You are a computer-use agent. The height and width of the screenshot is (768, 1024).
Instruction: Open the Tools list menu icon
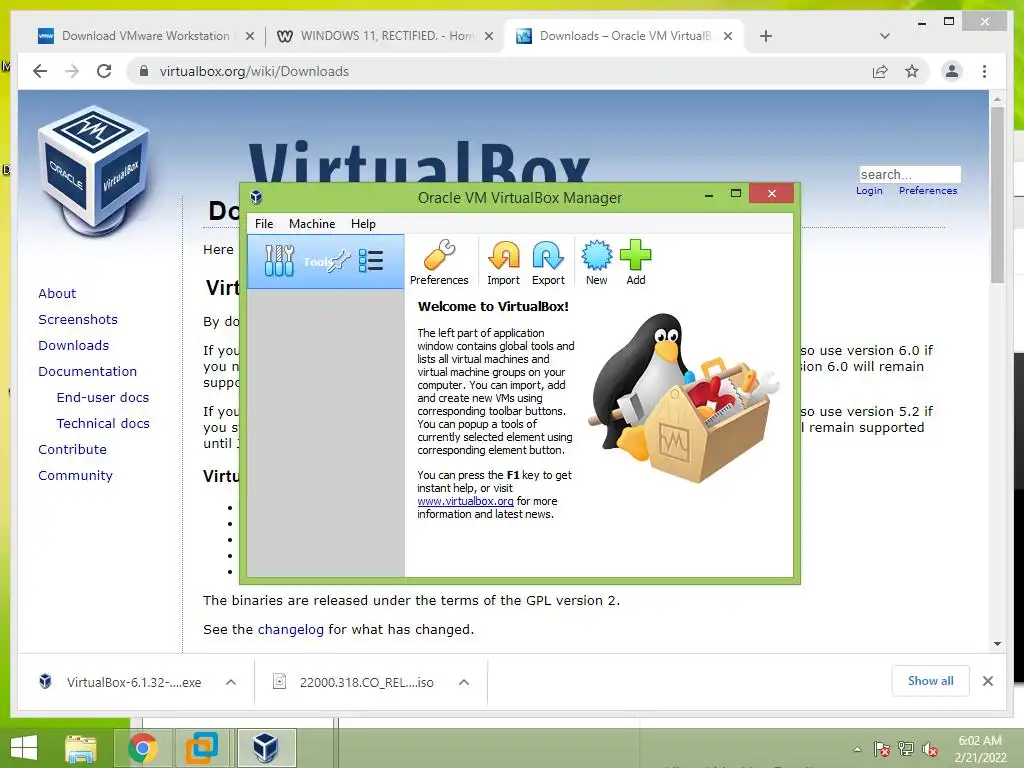371,261
